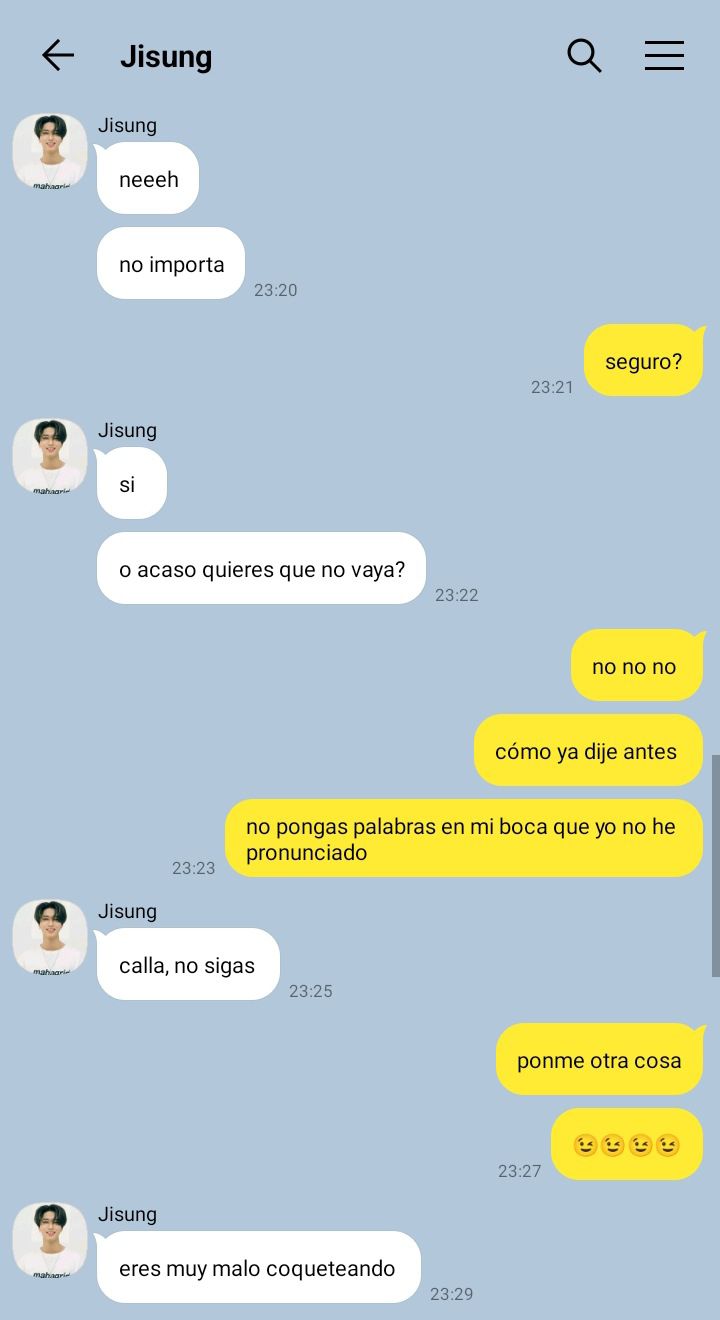720x1320 pixels.
Task: Open the chat search magnifier
Action: (584, 55)
